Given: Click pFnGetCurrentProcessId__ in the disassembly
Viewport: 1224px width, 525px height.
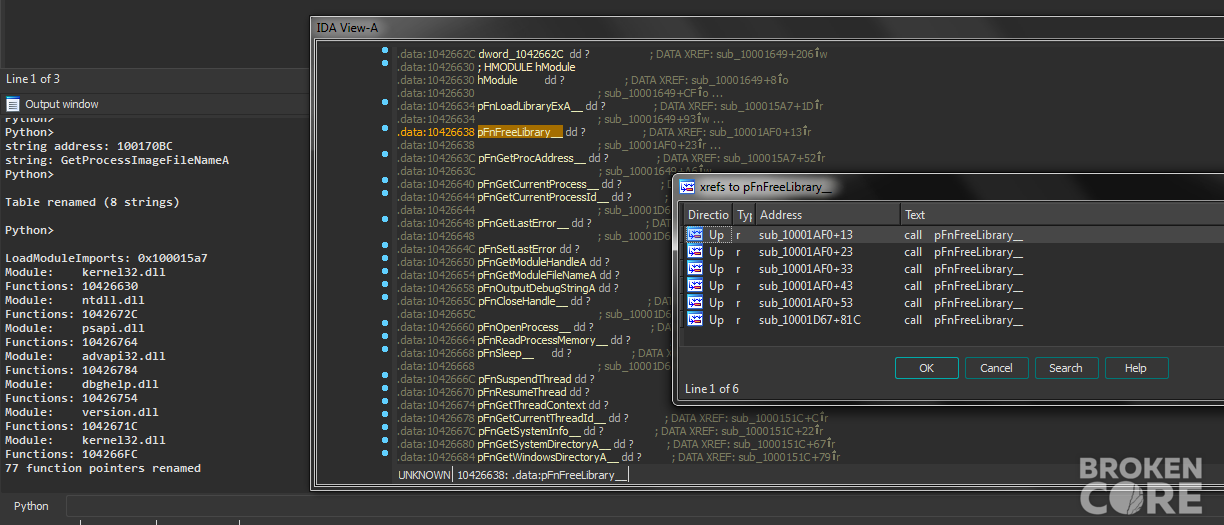Looking at the screenshot, I should coord(543,197).
